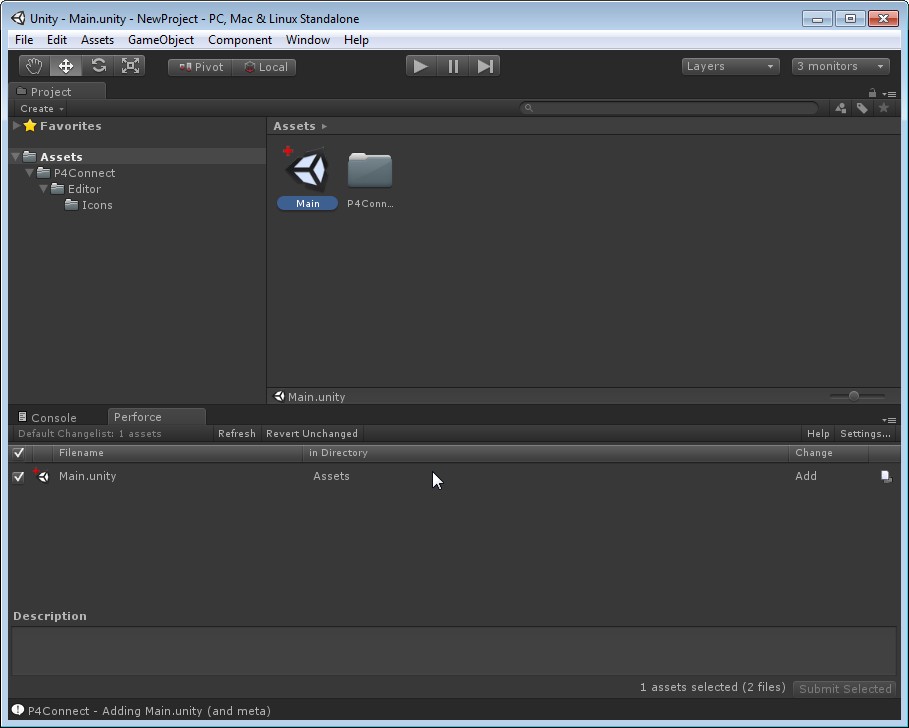Screen dimensions: 909x728
Task: Click the status bar warning icon
Action: (18, 710)
